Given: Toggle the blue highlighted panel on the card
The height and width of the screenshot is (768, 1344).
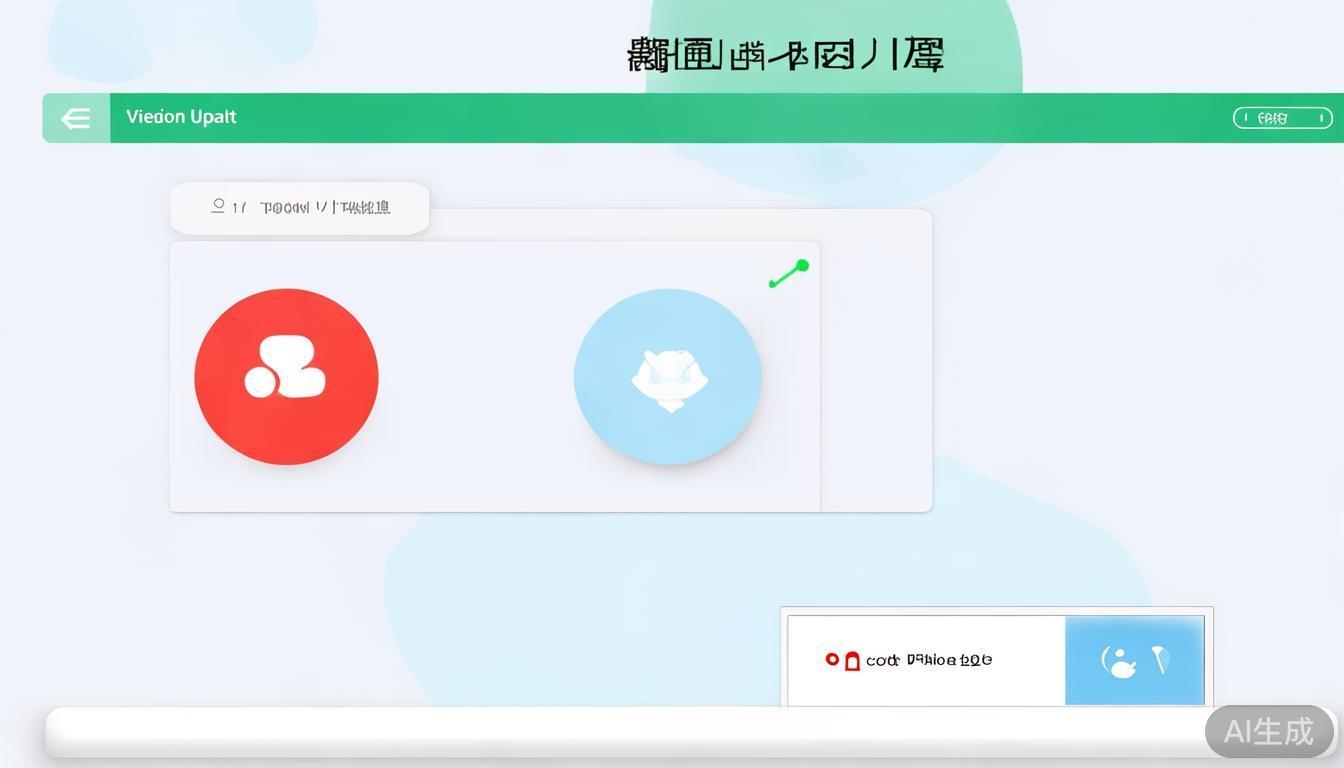Looking at the screenshot, I should click(x=1135, y=660).
